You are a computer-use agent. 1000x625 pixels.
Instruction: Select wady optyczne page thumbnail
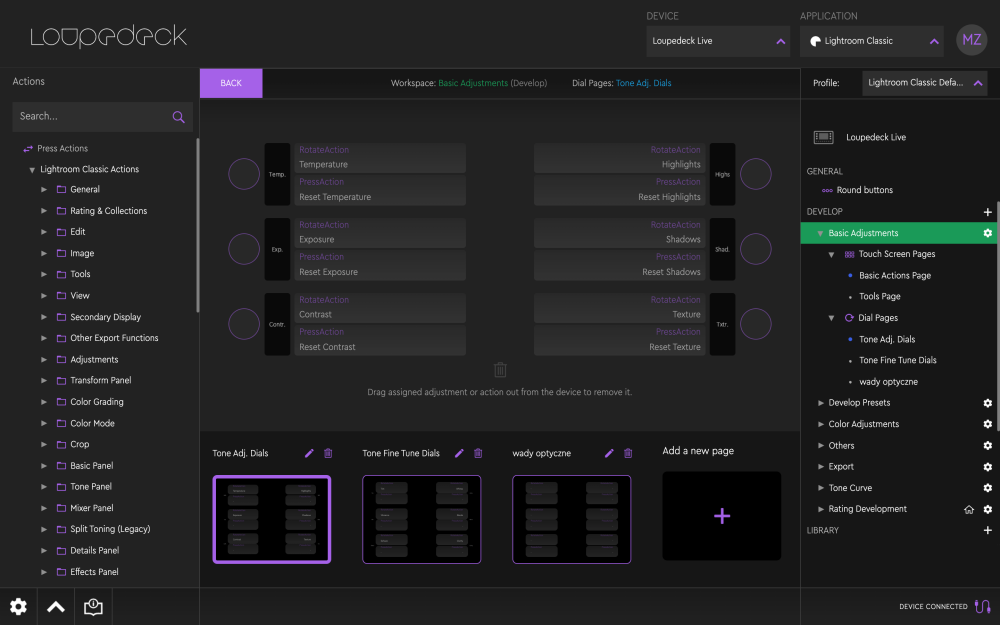571,519
